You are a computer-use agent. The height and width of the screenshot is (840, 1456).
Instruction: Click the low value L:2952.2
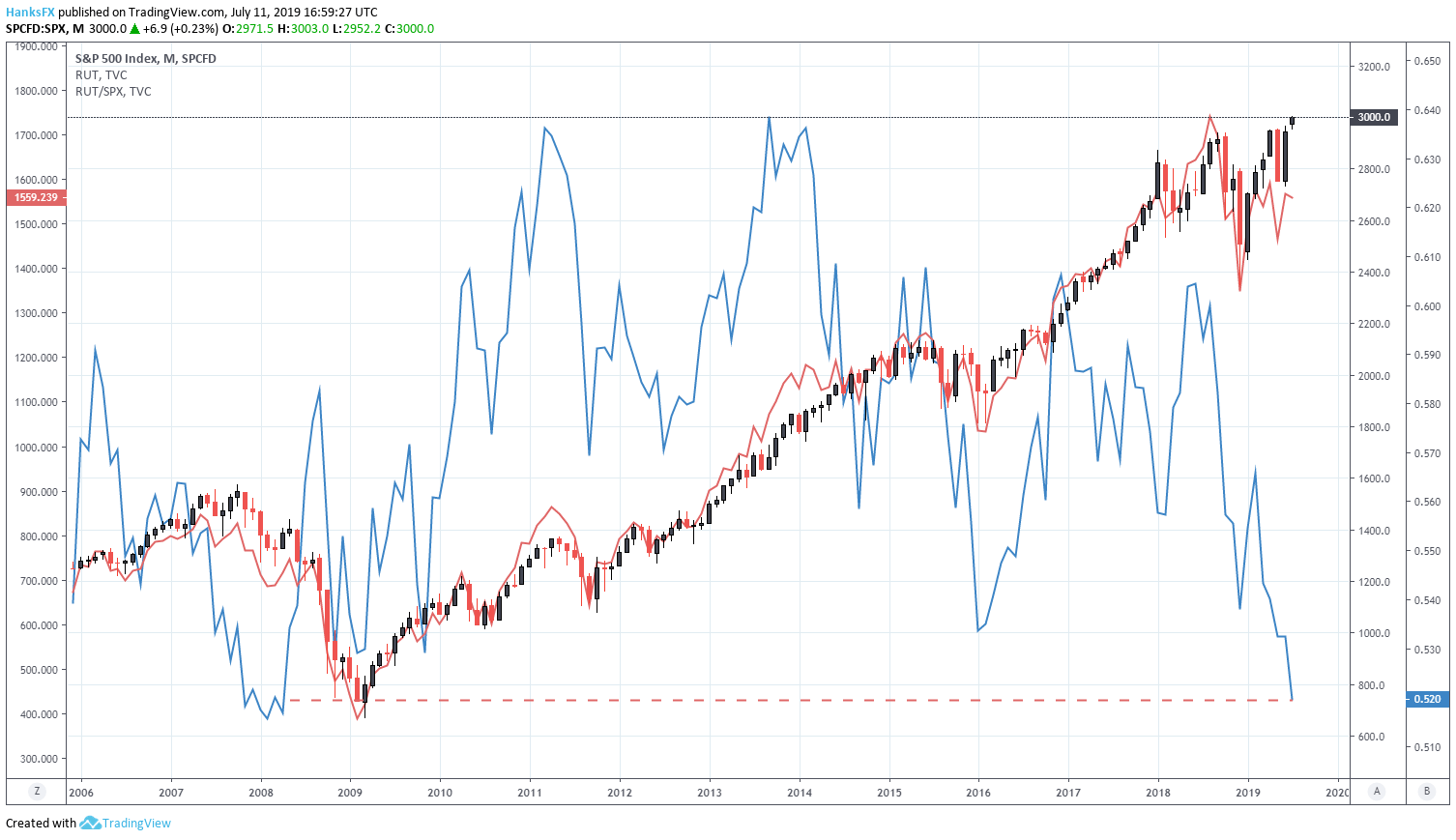coord(356,29)
